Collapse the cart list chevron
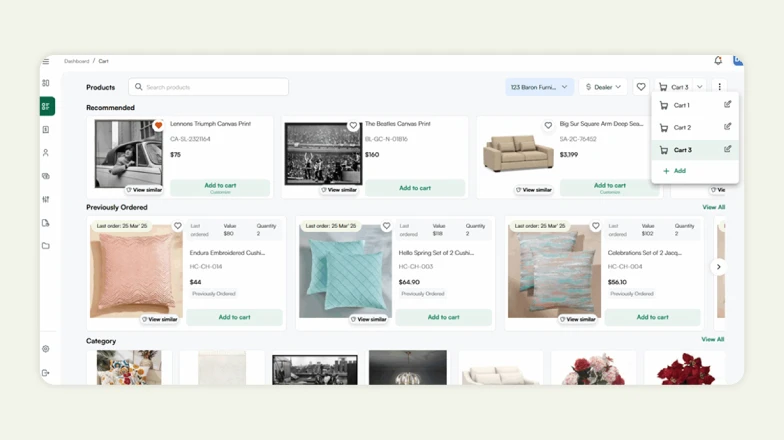Viewport: 784px width, 440px height. pos(700,87)
